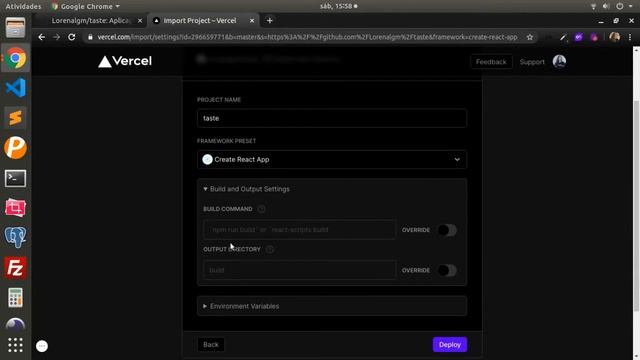Open the Atividades overview
This screenshot has width=640, height=360.
tap(23, 6)
